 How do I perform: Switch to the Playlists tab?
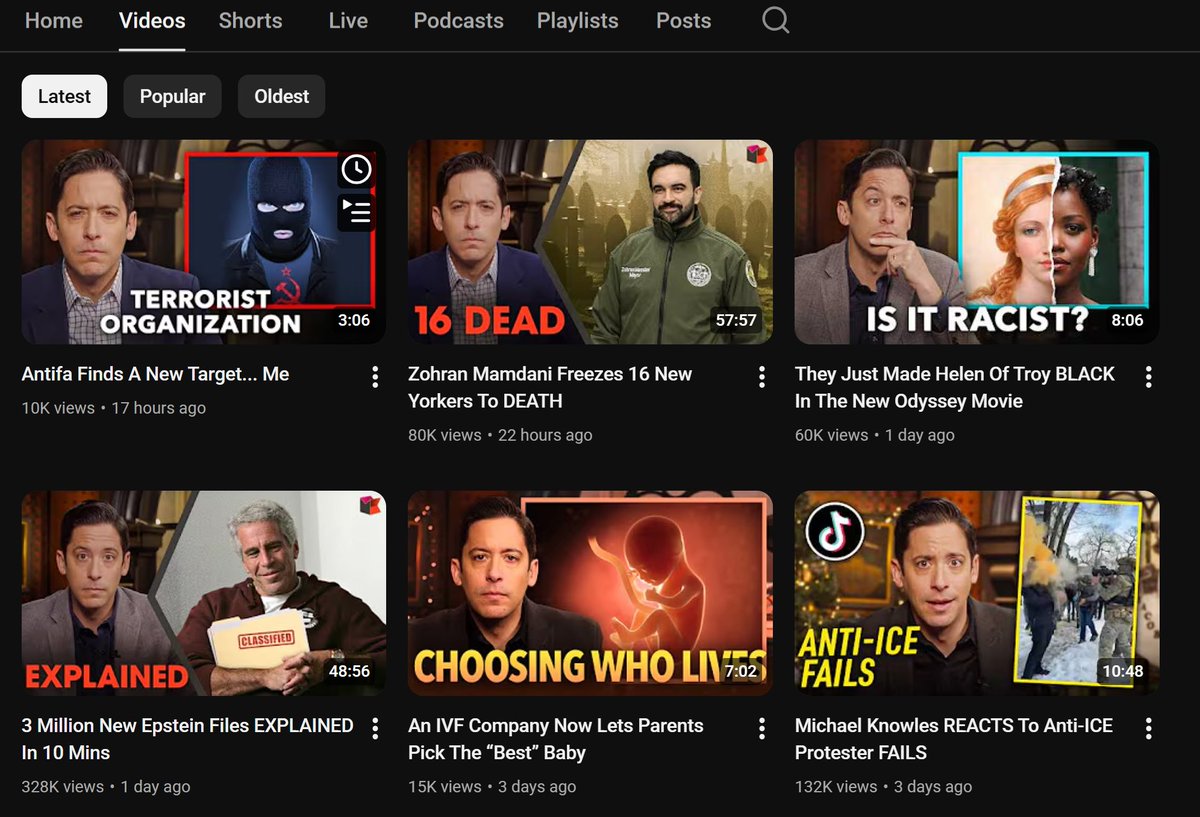coord(577,20)
